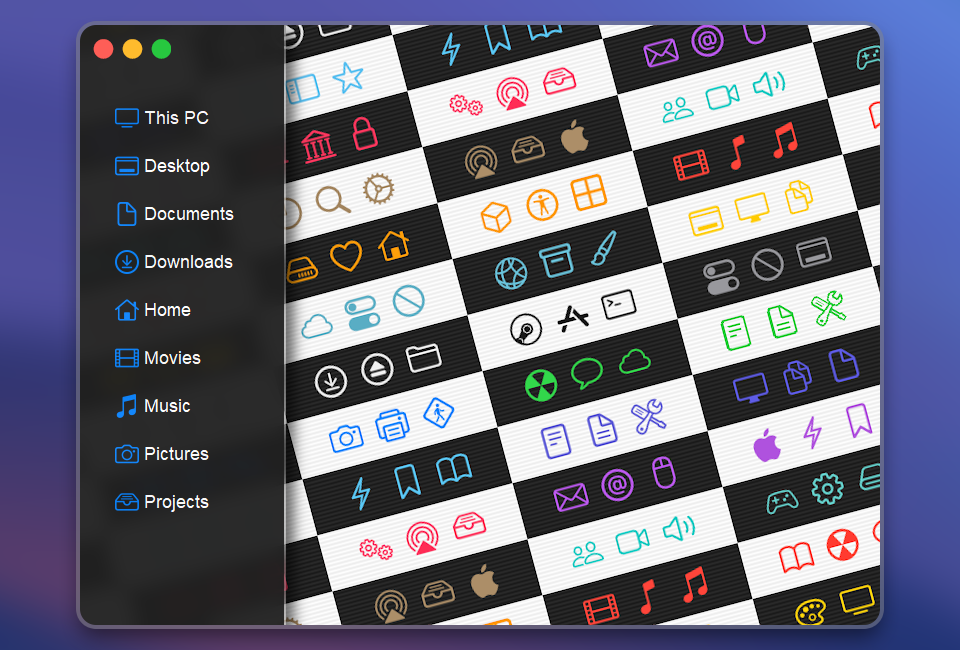This screenshot has height=650, width=960.
Task: Click the black App Store icon
Action: point(573,317)
